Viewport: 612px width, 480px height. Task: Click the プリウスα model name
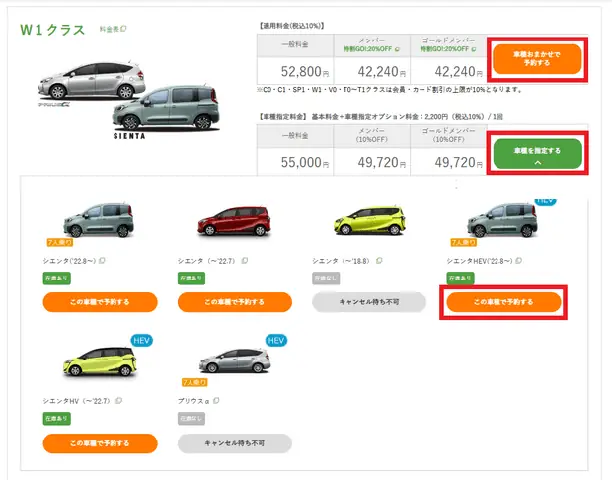coord(194,401)
